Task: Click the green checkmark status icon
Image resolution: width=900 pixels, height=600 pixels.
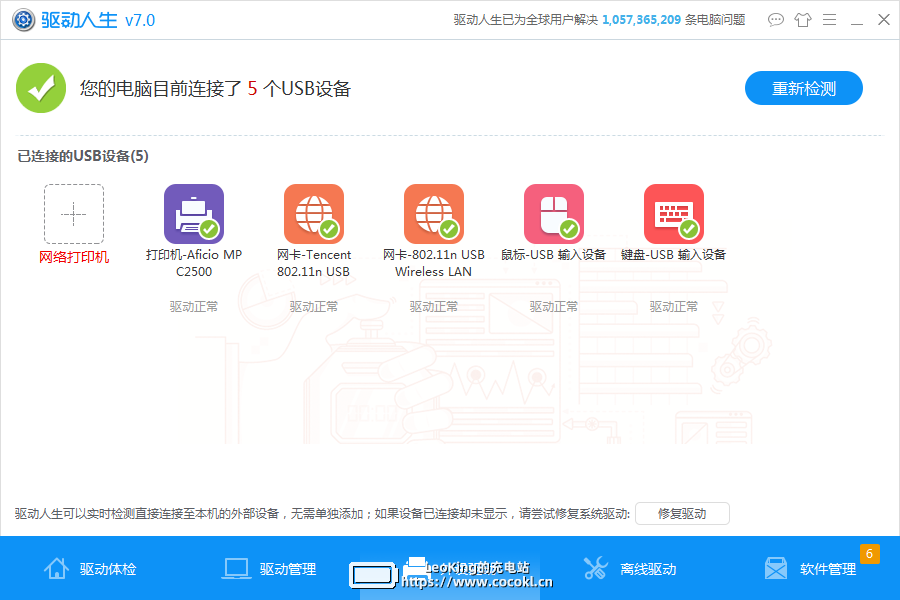Action: [x=41, y=88]
